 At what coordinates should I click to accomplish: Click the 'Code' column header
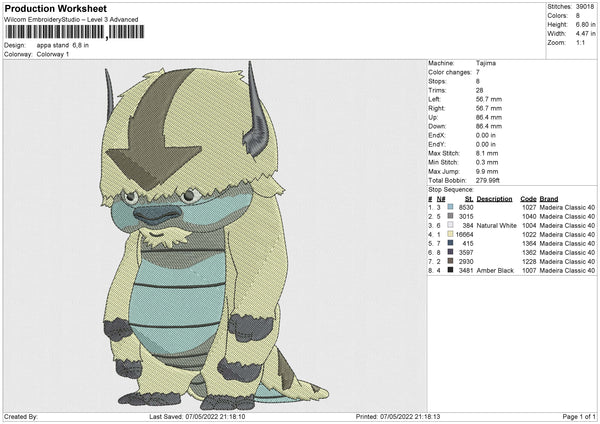pos(528,199)
